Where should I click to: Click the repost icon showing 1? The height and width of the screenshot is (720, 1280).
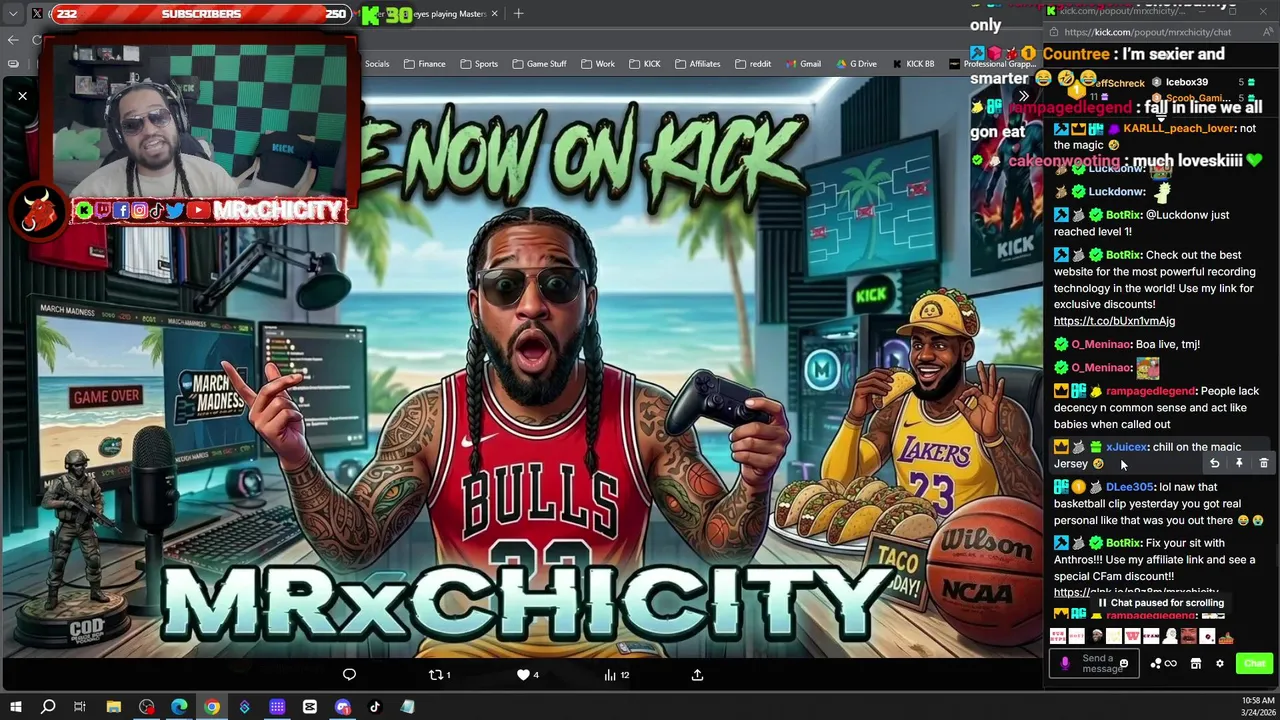click(x=439, y=675)
